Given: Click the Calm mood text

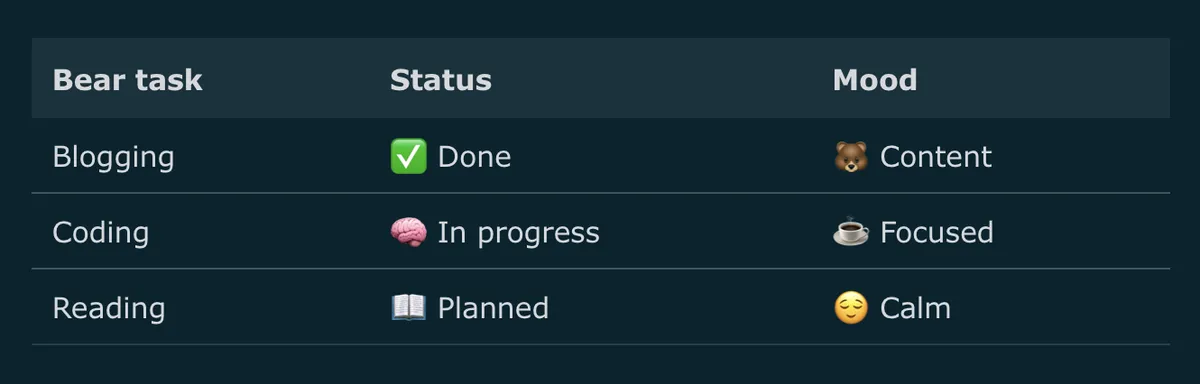Looking at the screenshot, I should point(915,308).
